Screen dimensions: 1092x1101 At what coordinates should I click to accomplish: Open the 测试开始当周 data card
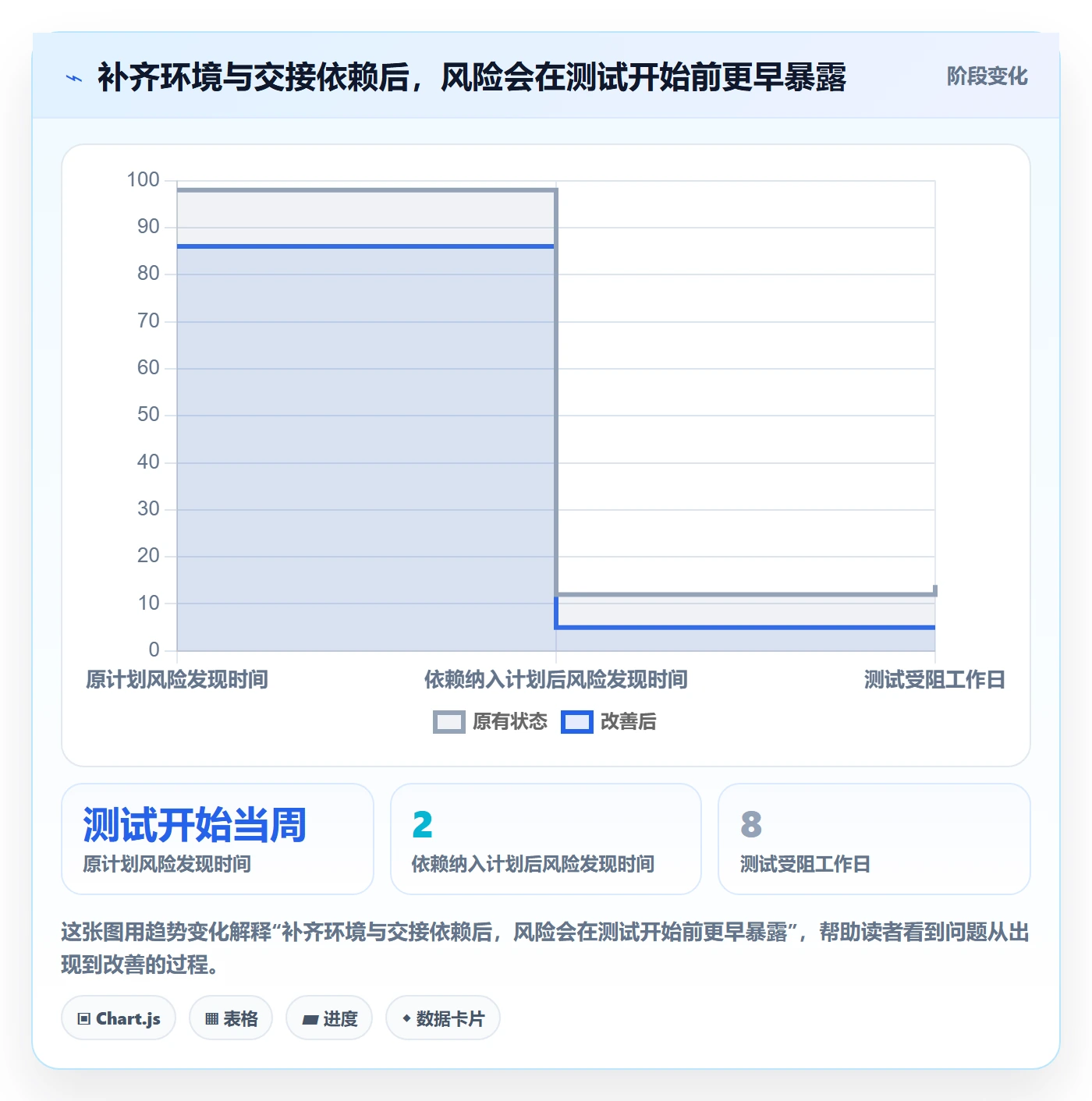218,839
